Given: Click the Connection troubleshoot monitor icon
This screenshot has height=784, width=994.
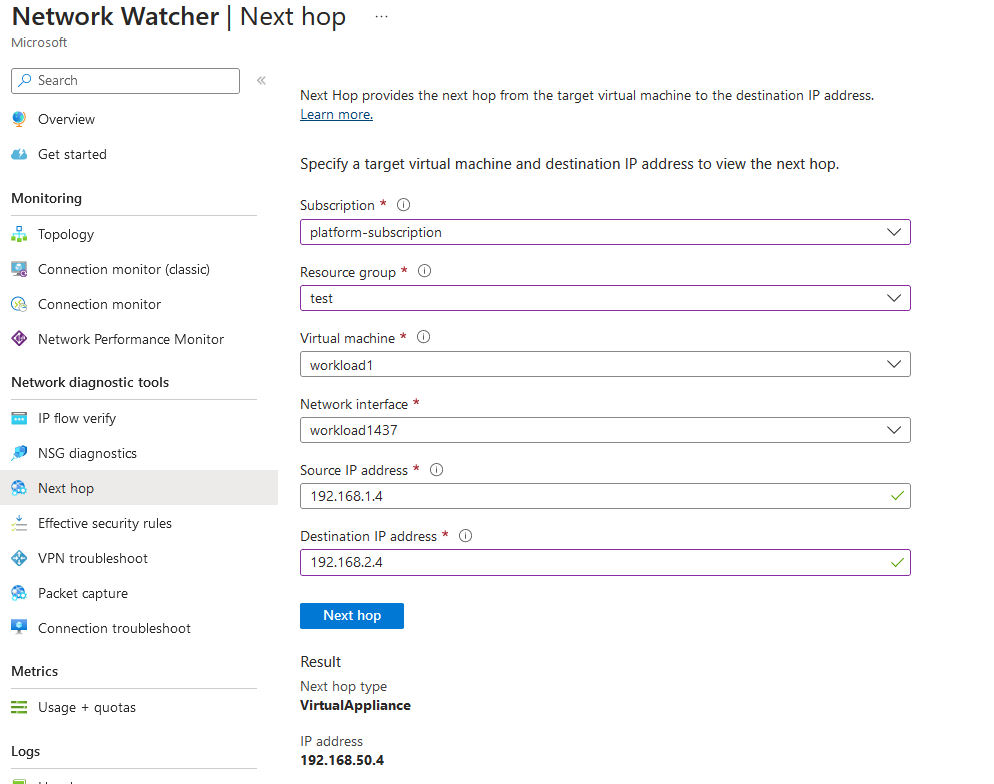Looking at the screenshot, I should pyautogui.click(x=19, y=627).
